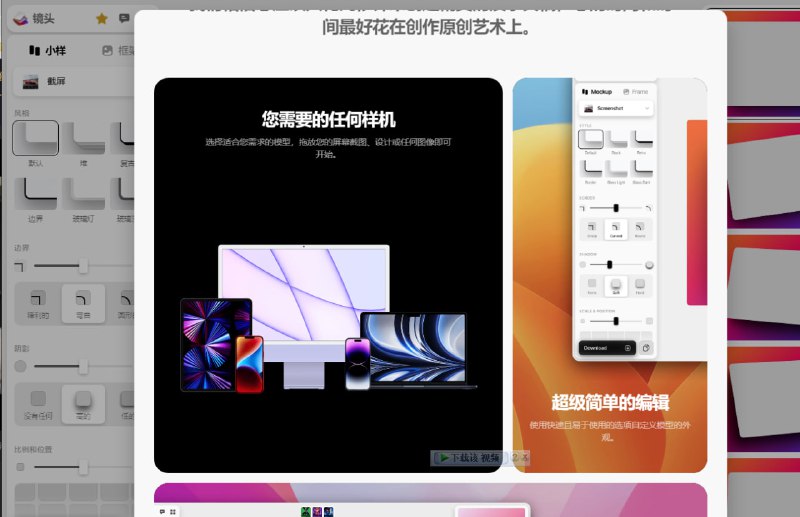Open the chat bubble feedback icon

[x=124, y=18]
